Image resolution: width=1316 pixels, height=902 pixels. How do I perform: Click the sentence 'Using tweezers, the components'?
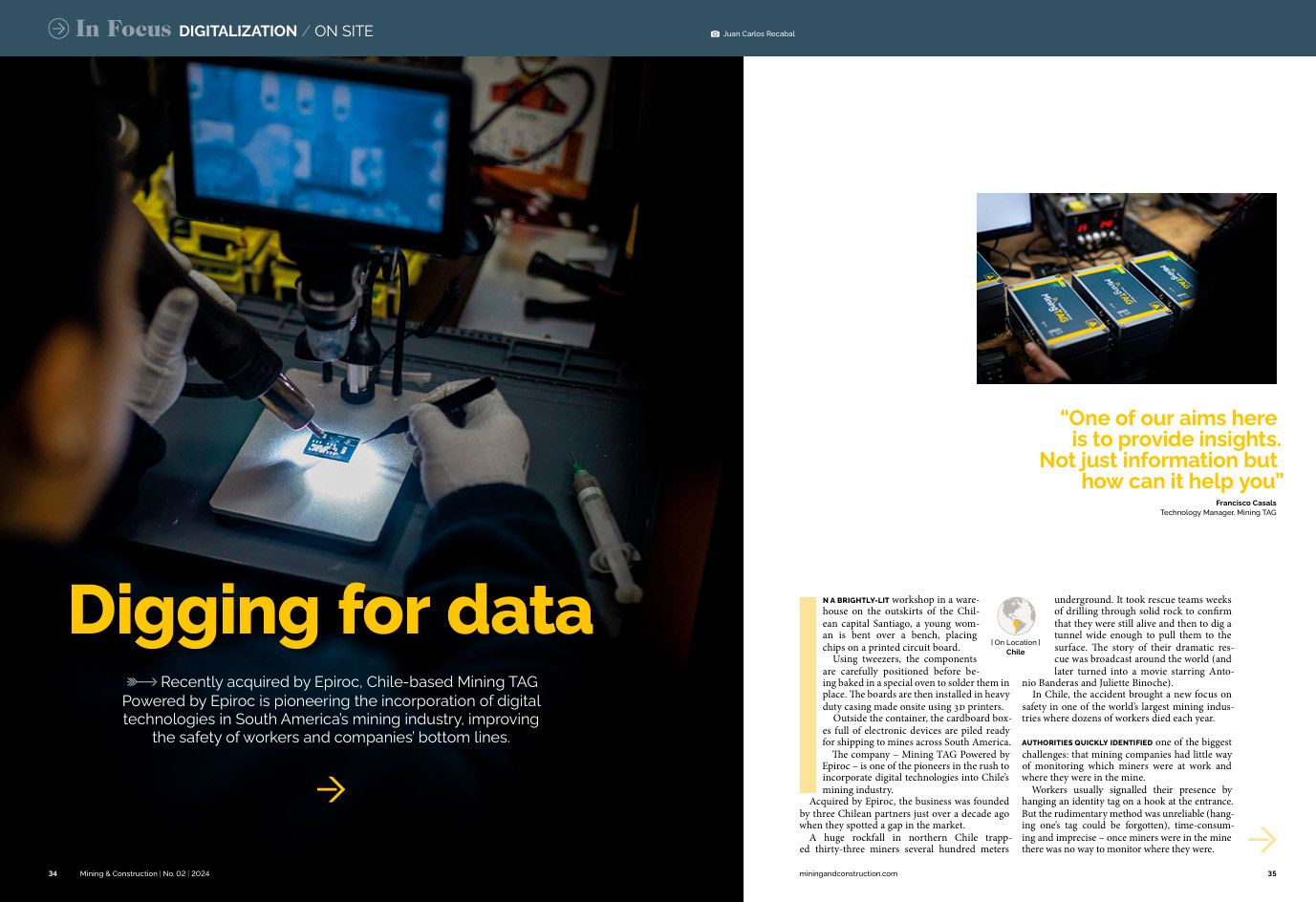pos(905,659)
